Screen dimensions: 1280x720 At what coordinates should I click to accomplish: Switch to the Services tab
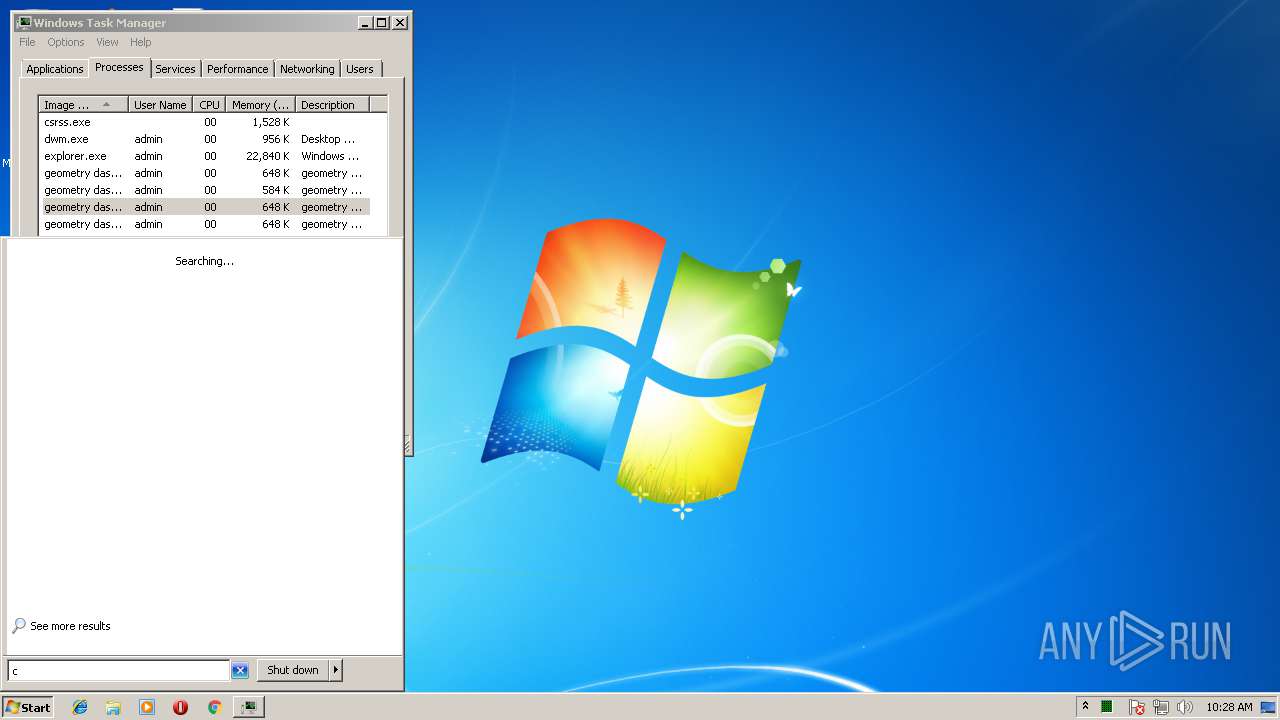(x=175, y=69)
